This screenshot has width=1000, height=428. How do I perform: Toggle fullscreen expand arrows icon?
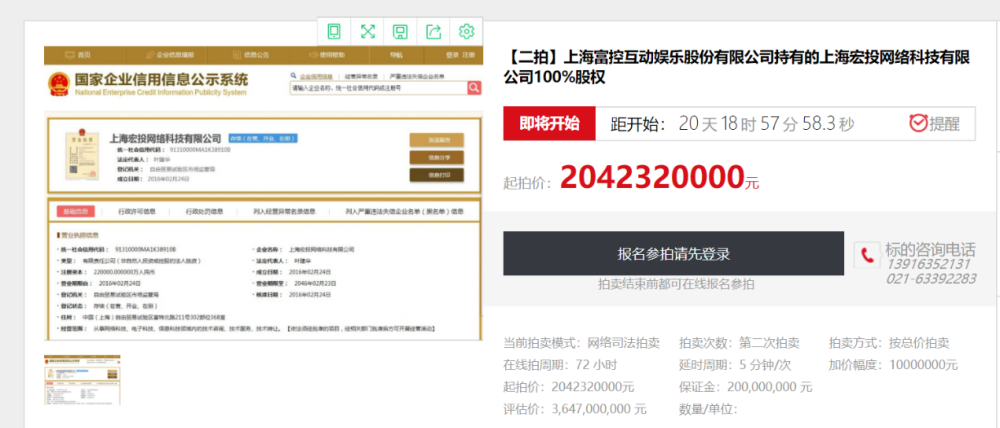(367, 31)
